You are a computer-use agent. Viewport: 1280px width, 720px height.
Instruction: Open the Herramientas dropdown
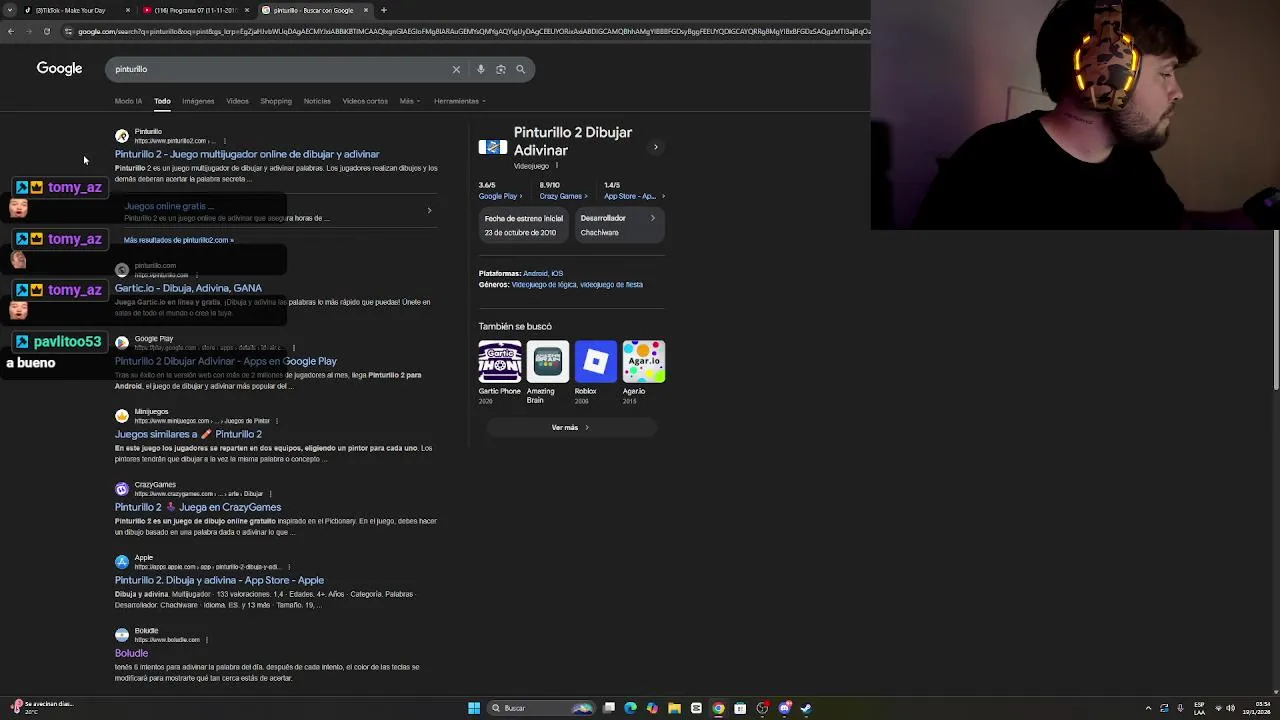(460, 101)
